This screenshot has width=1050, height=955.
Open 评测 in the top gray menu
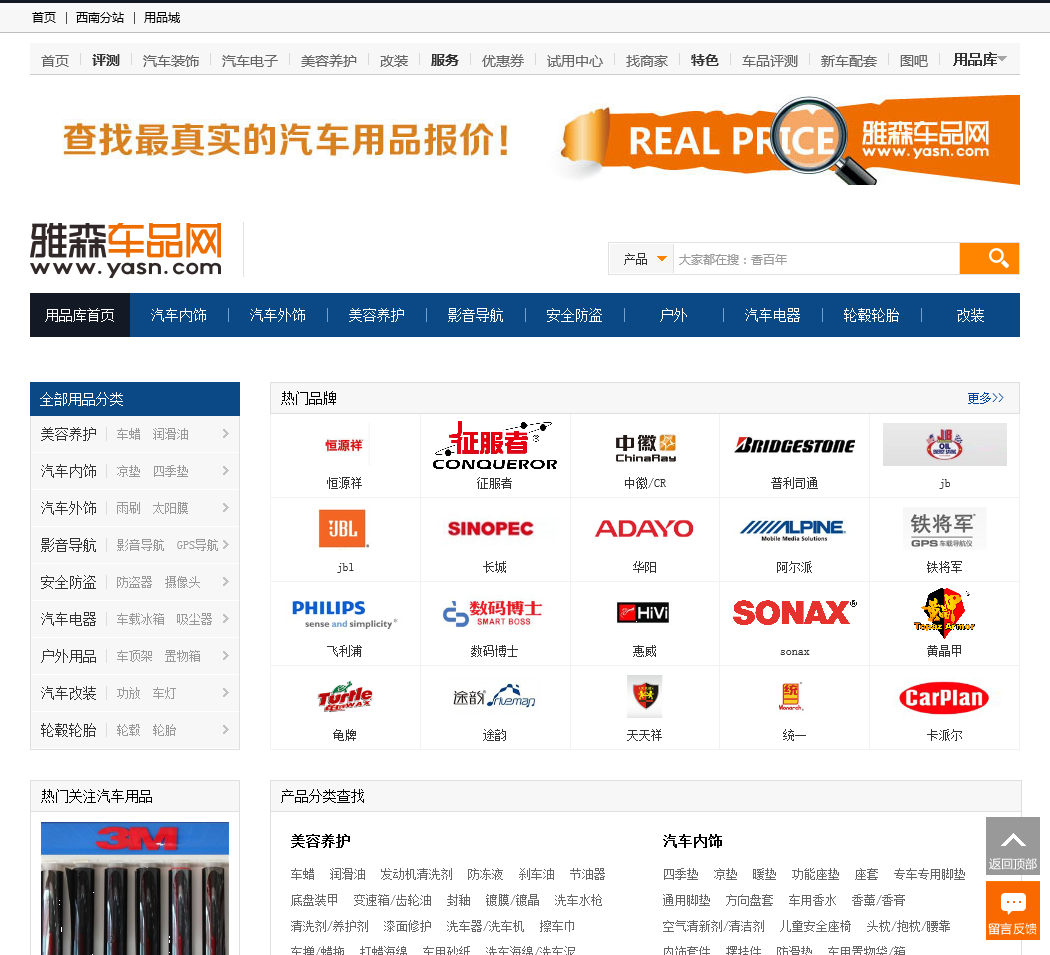click(106, 60)
